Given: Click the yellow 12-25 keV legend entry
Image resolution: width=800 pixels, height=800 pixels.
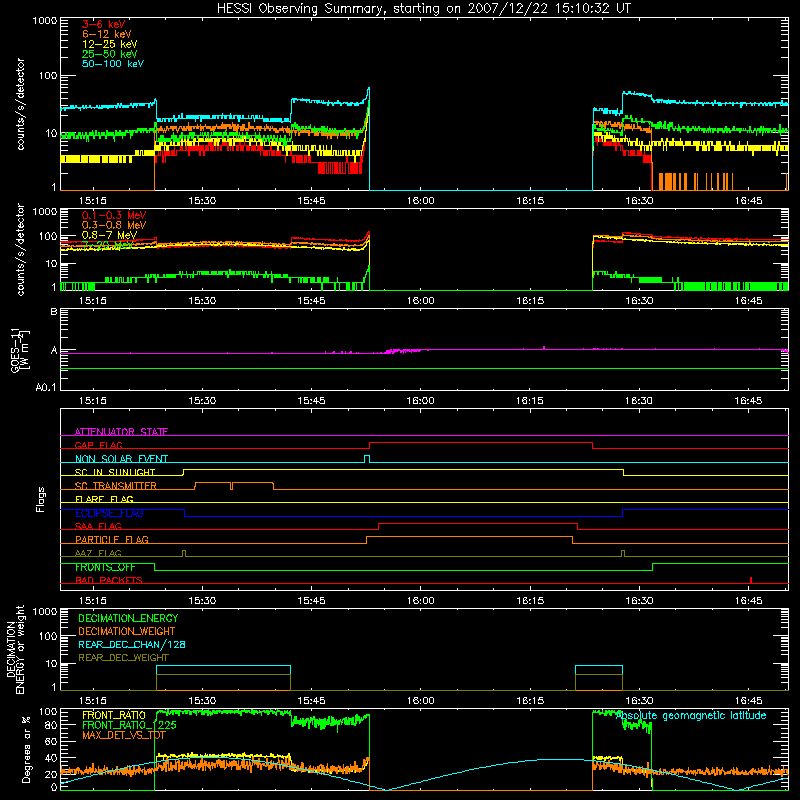Looking at the screenshot, I should (x=110, y=44).
